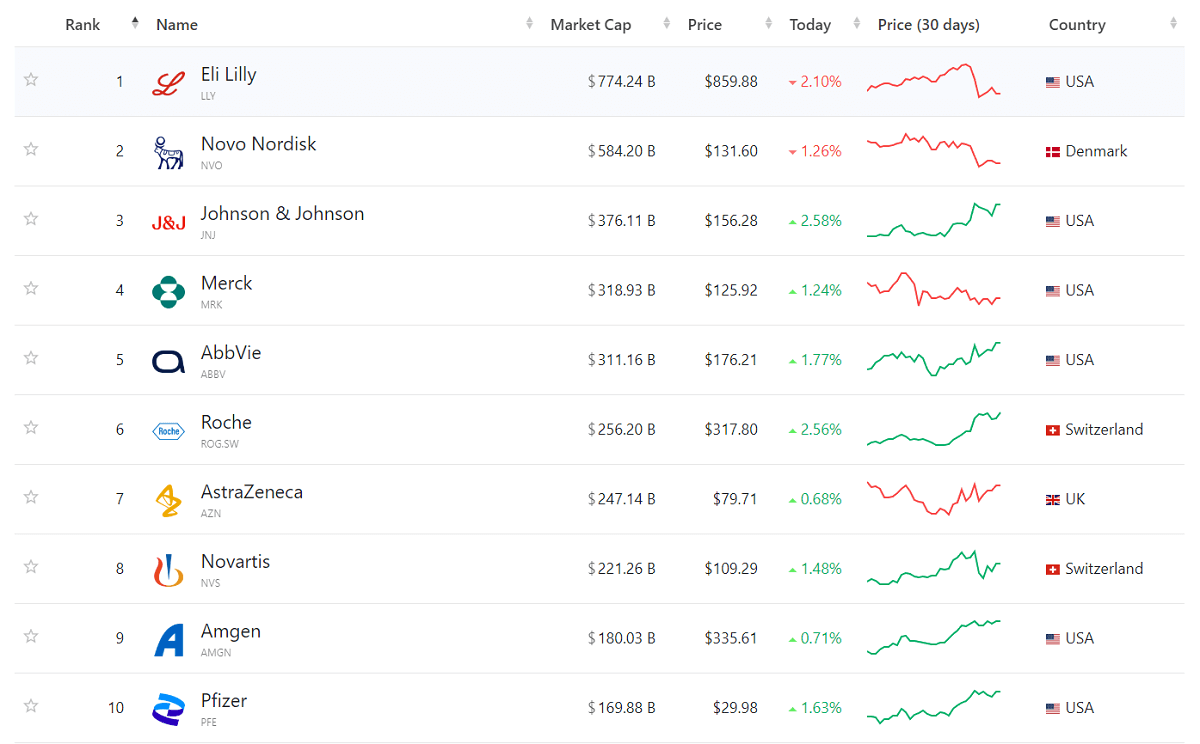This screenshot has height=744, width=1200.
Task: View Merck's 30-day price sparkline
Action: click(x=934, y=288)
